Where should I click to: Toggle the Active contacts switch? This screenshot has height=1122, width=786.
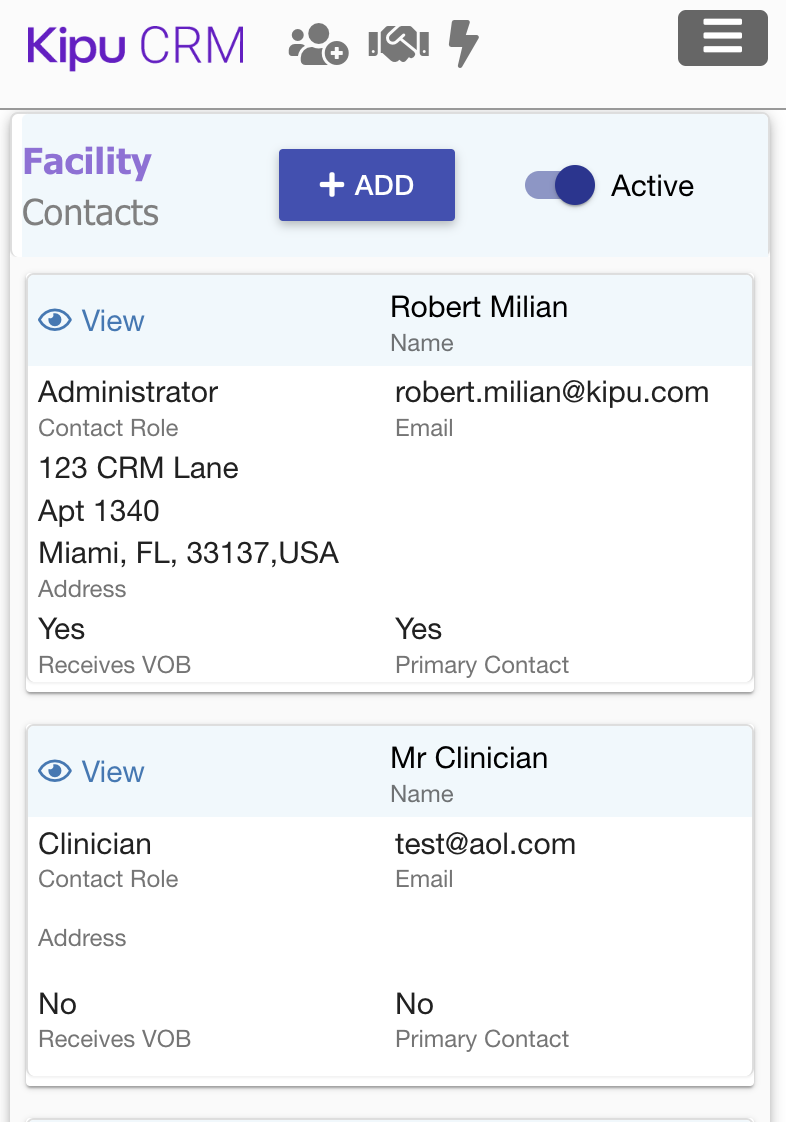point(561,185)
